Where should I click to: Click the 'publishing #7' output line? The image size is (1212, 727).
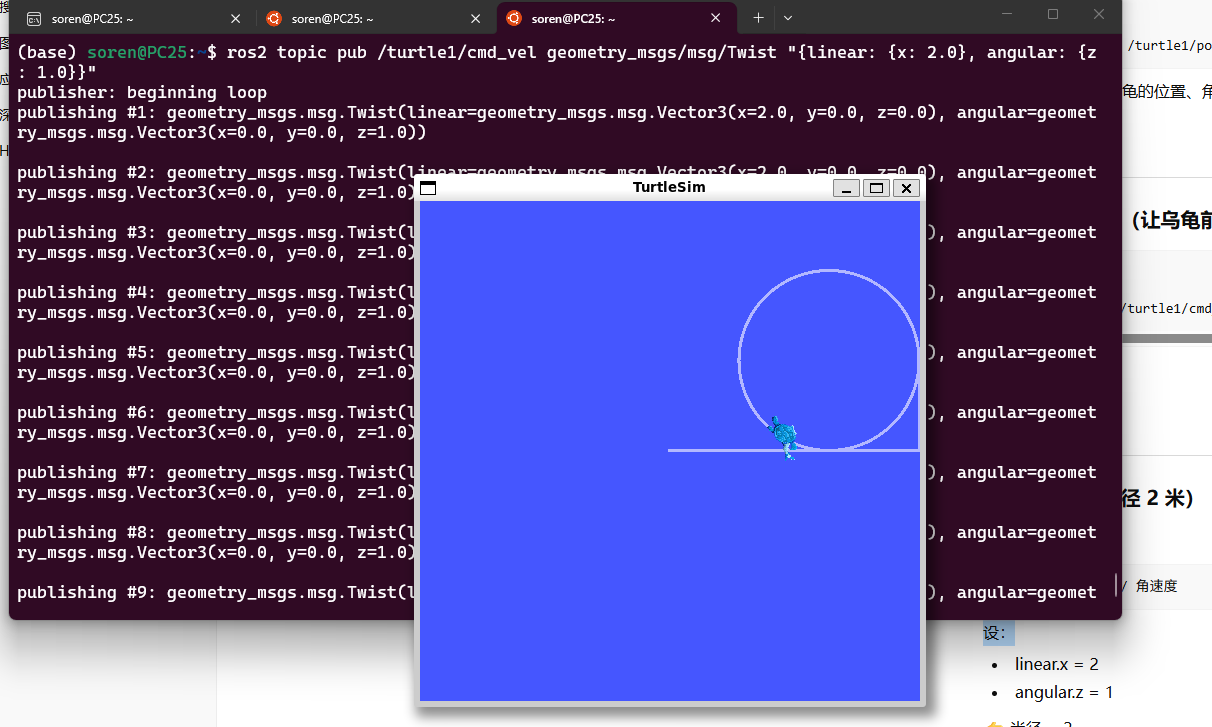tap(557, 482)
